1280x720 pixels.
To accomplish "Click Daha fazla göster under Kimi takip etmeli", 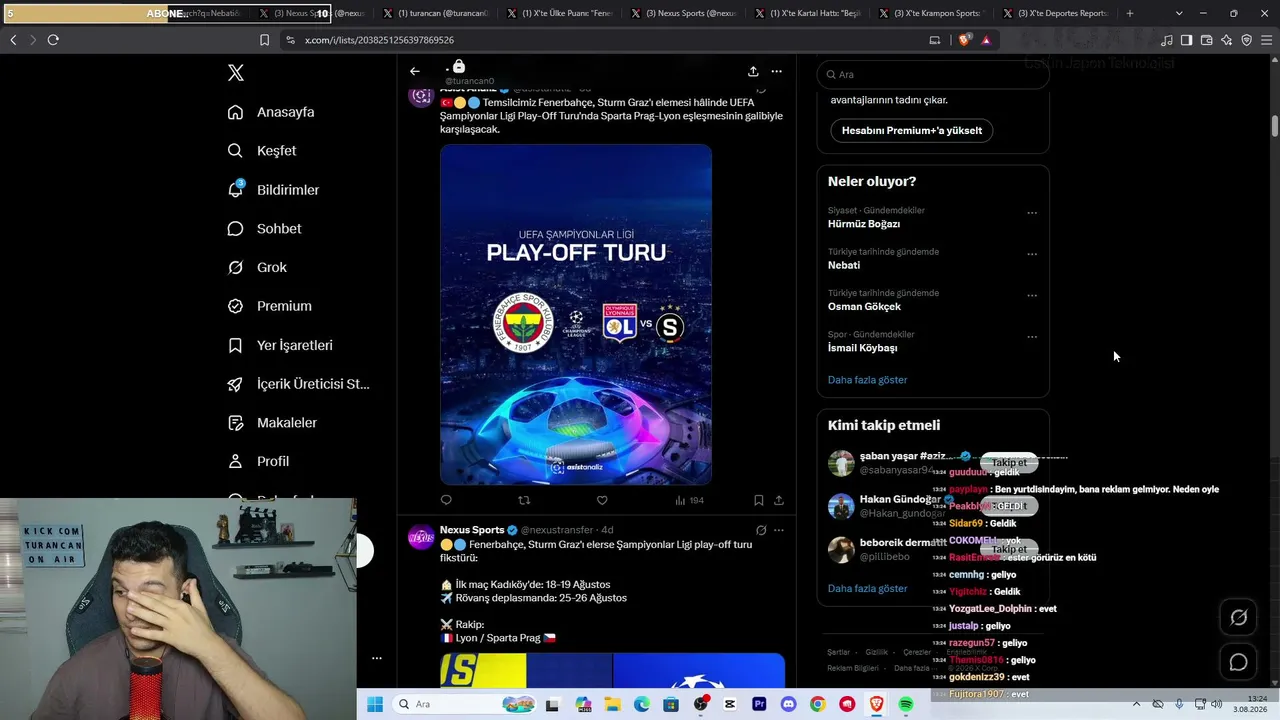I will (867, 588).
